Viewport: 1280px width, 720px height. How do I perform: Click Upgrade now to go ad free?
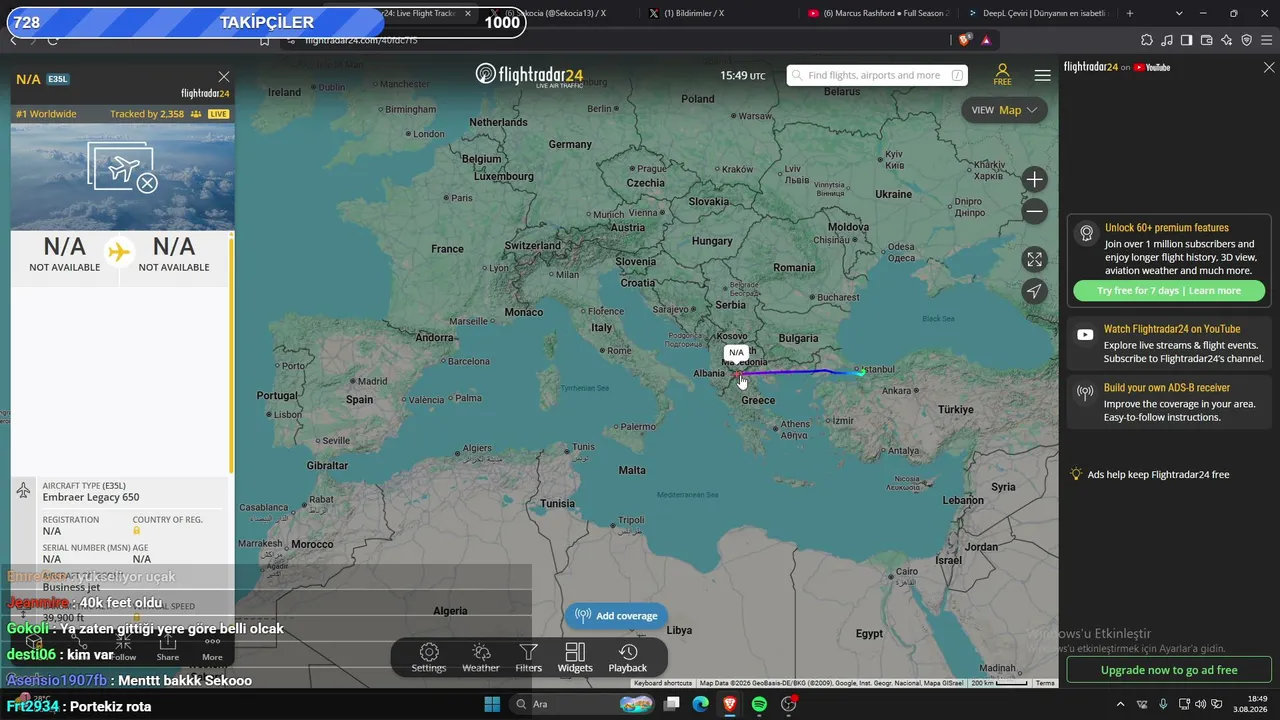(x=1169, y=670)
